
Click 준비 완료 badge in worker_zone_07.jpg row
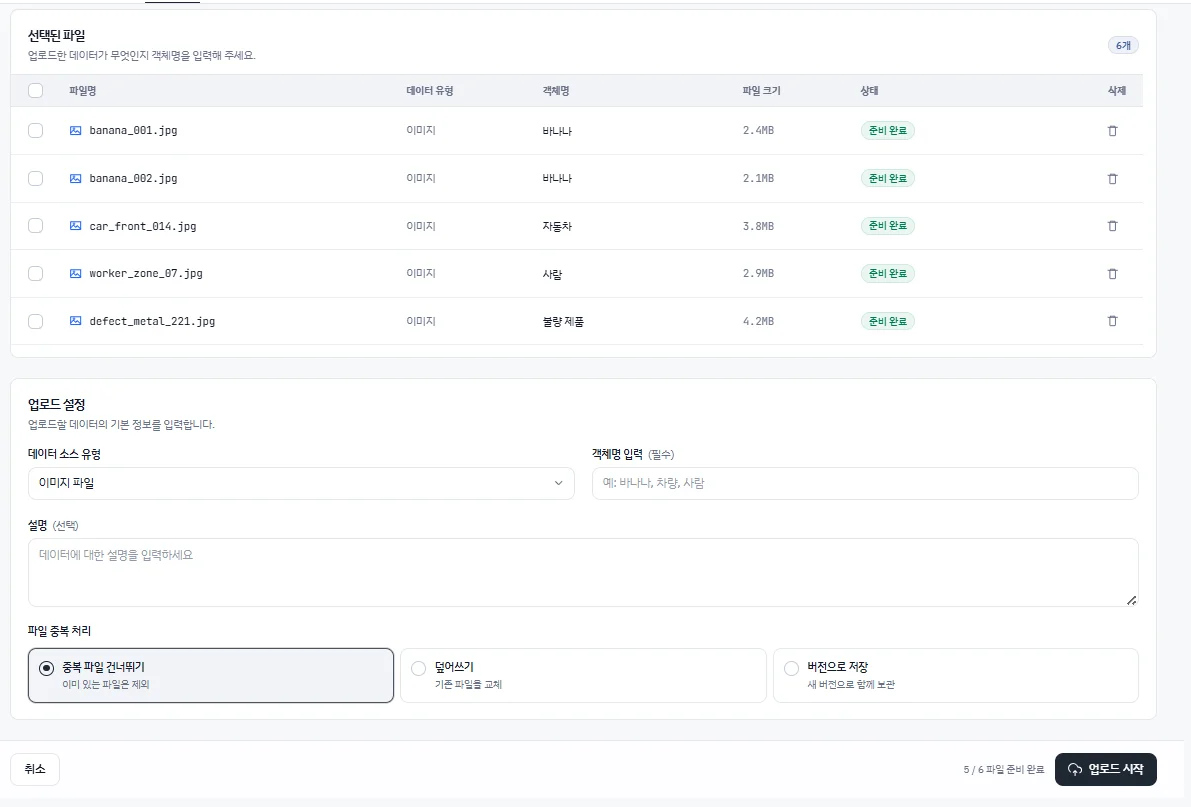[x=887, y=274]
